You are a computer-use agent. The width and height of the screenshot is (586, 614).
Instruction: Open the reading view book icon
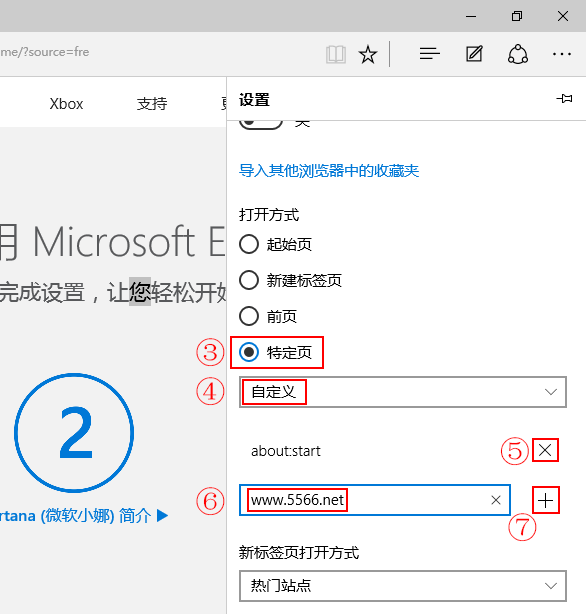coord(336,54)
